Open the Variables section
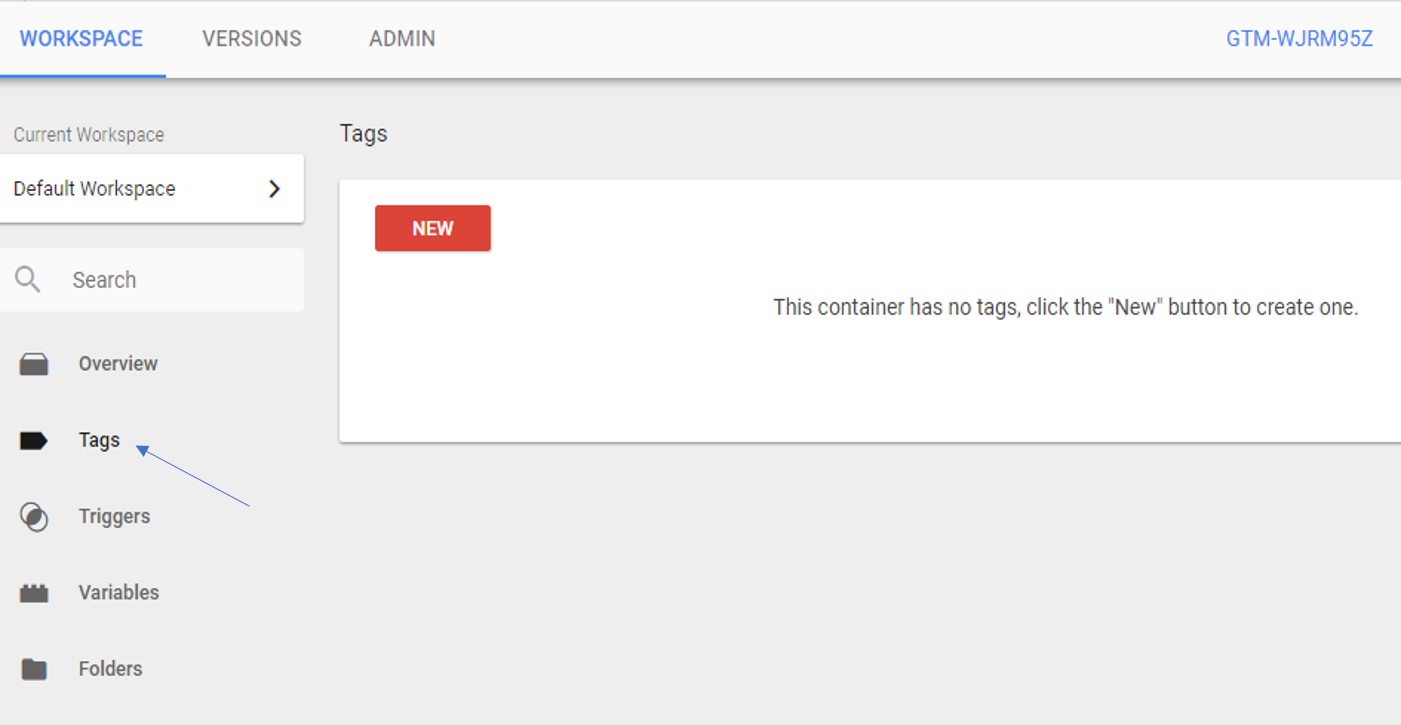Screen dimensions: 1401x725 [119, 592]
